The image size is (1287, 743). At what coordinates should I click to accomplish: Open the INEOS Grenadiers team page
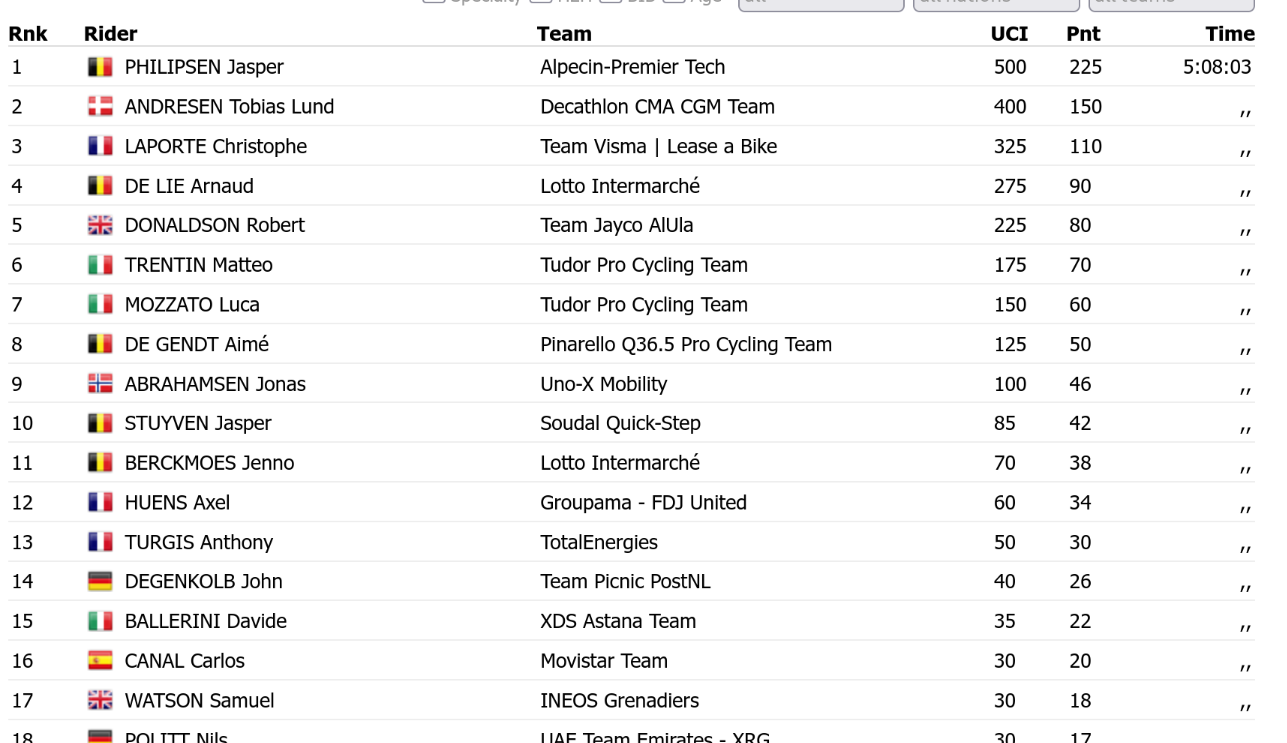click(620, 701)
